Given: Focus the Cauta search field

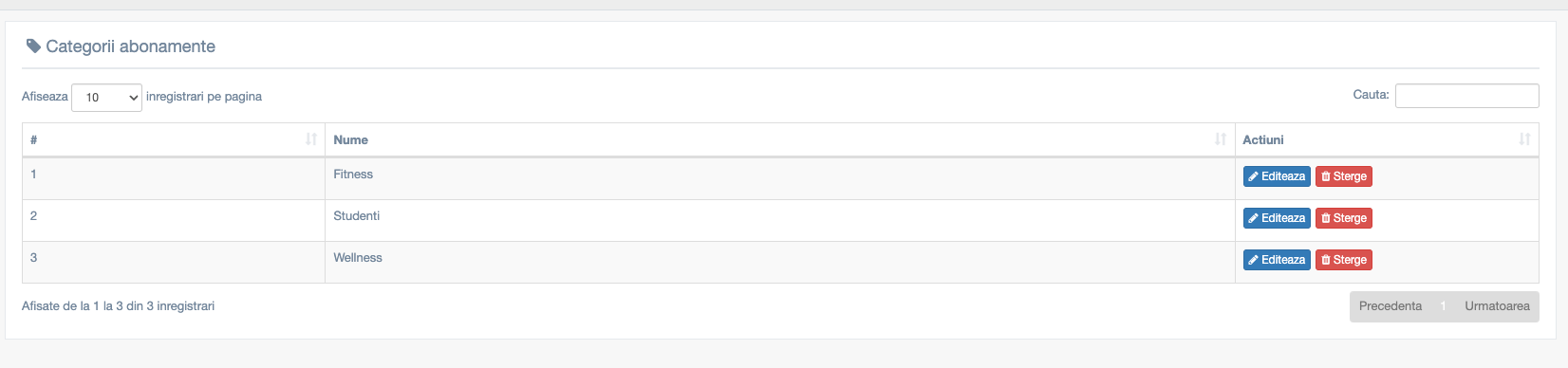Looking at the screenshot, I should click(1466, 96).
